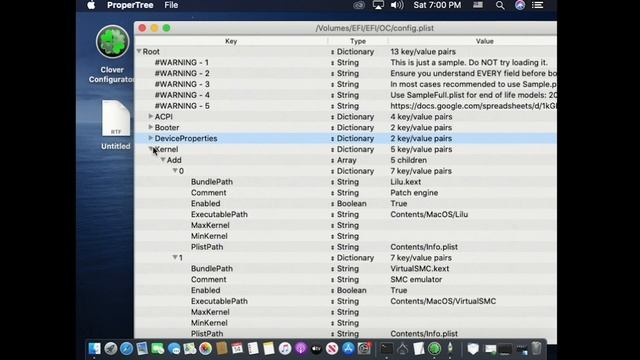Open the Notes app in the Dock
640x360 pixels.
269,349
